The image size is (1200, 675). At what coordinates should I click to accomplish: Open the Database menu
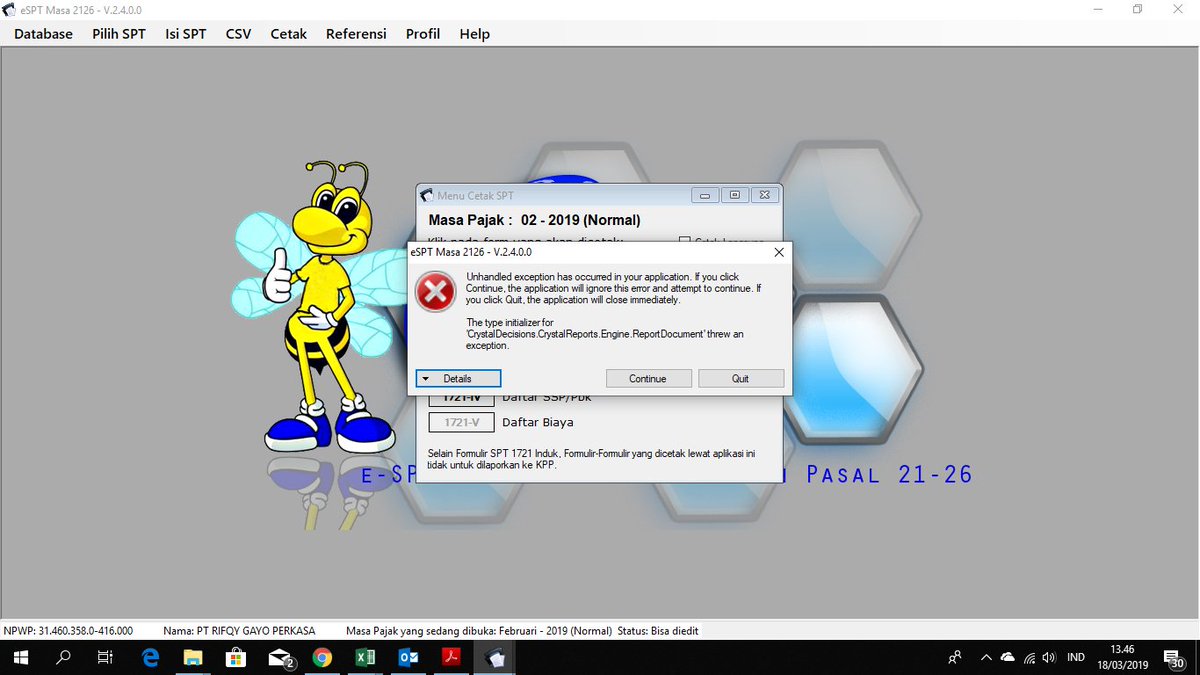point(43,33)
